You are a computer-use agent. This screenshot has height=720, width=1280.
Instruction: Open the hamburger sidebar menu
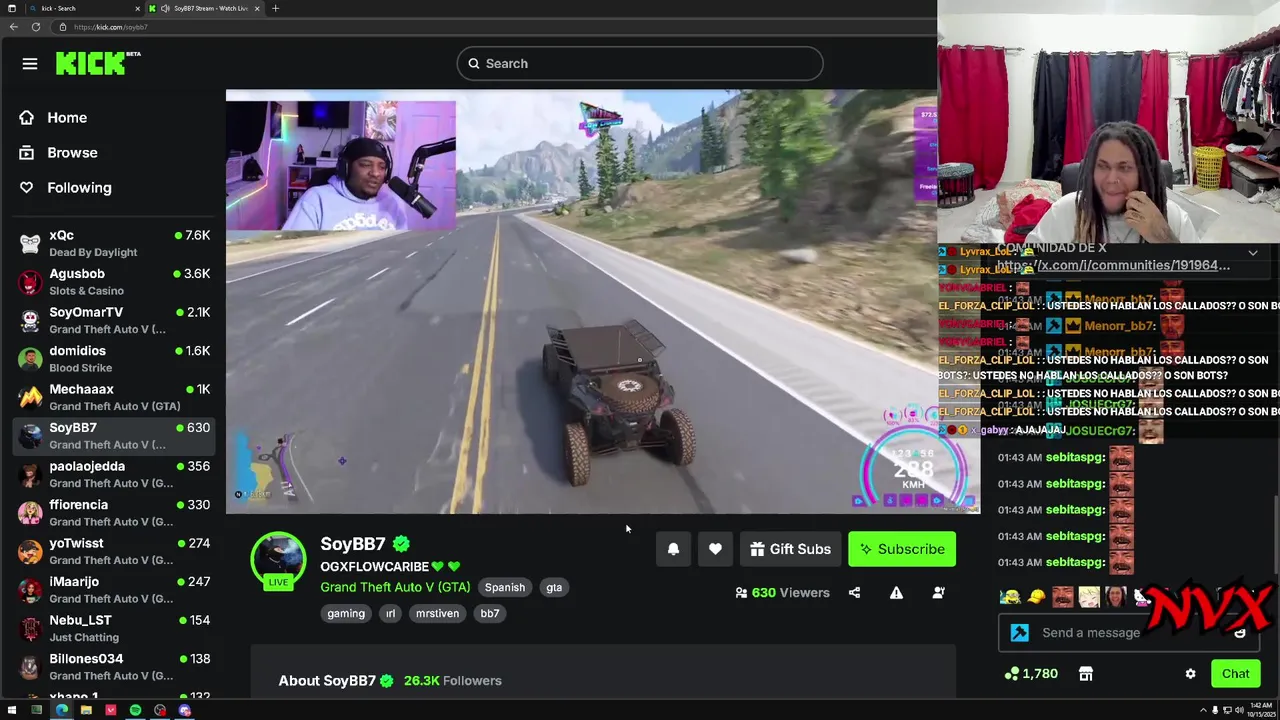[x=30, y=64]
